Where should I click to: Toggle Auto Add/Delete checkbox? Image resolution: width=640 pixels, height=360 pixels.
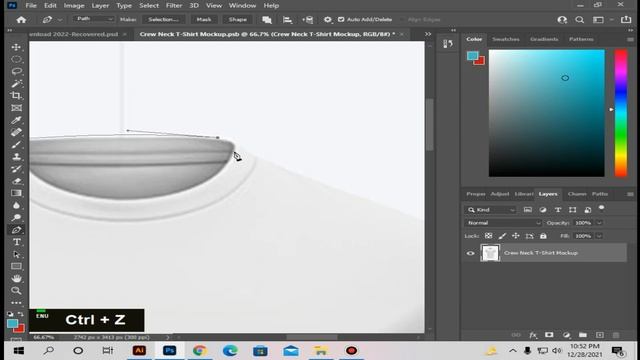coord(341,20)
